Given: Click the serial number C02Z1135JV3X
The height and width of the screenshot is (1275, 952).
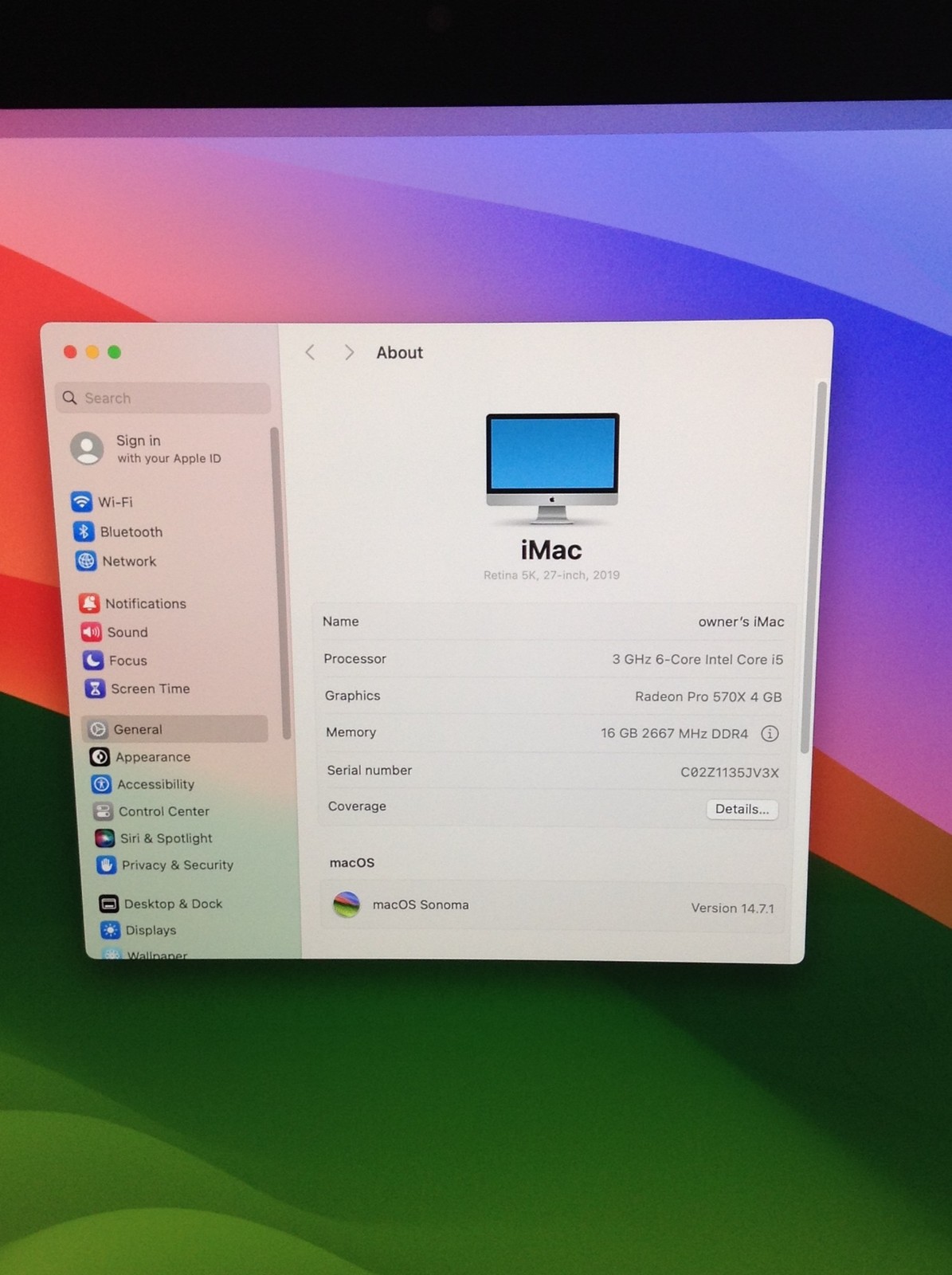Looking at the screenshot, I should point(730,772).
